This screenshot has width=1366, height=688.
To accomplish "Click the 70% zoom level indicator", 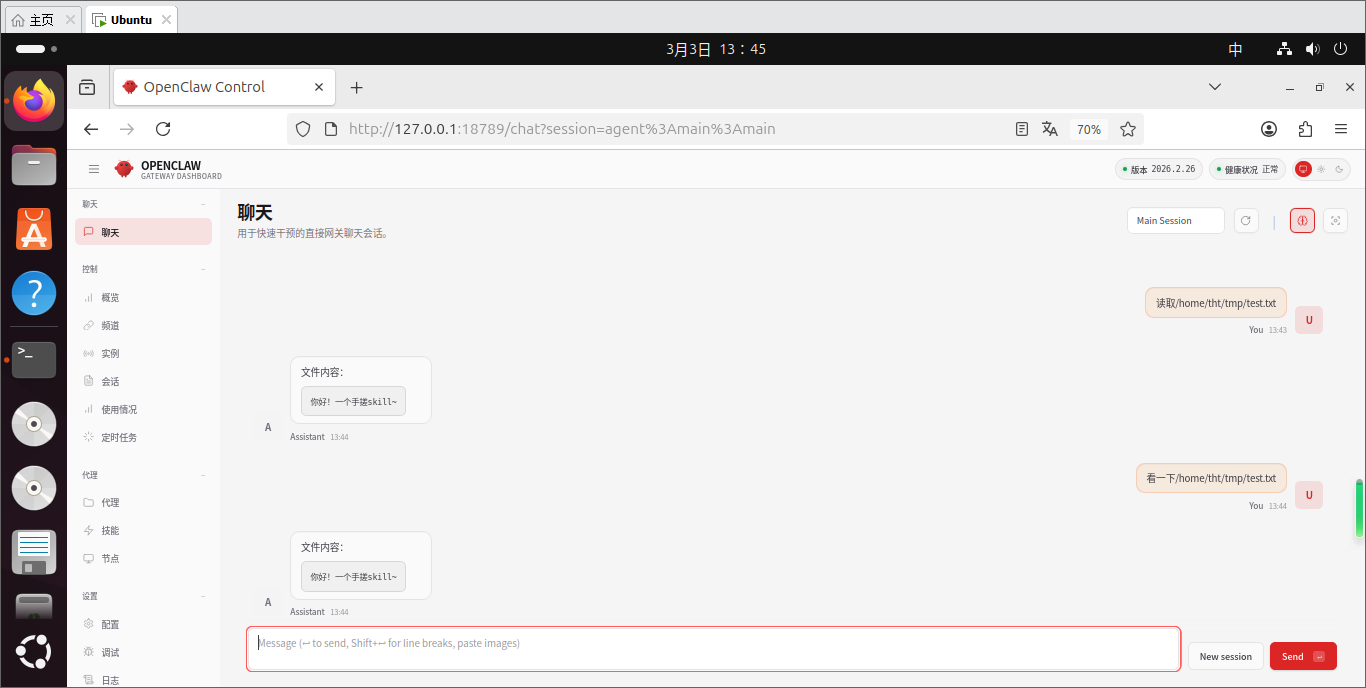I will (x=1089, y=130).
